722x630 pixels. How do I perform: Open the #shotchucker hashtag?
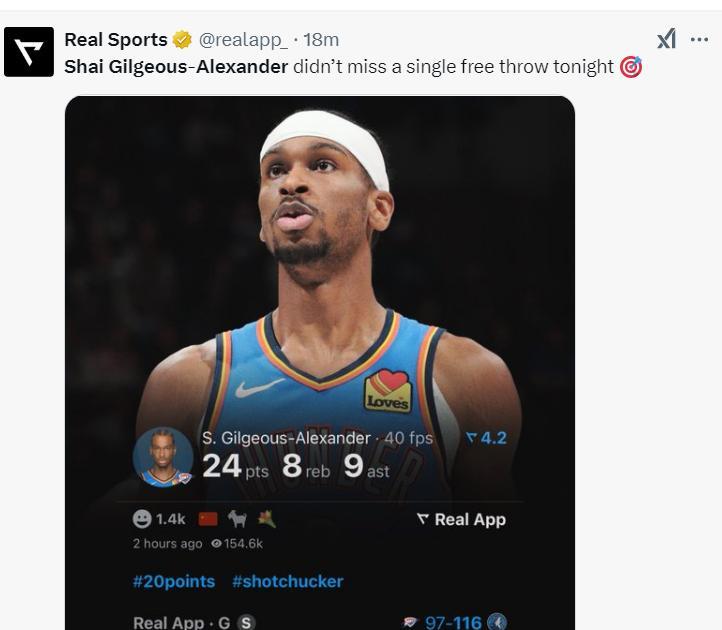tap(288, 581)
